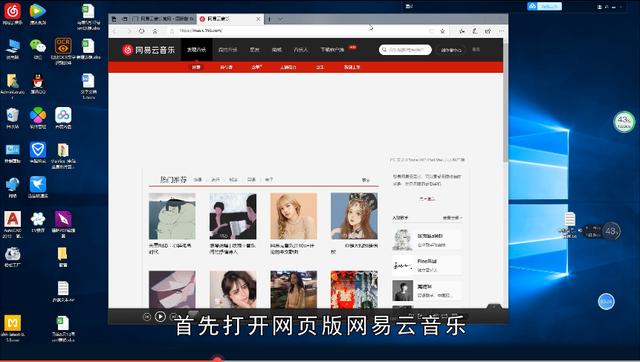Open the blue bird app icon
Image resolution: width=640 pixels, height=362 pixels.
38,185
